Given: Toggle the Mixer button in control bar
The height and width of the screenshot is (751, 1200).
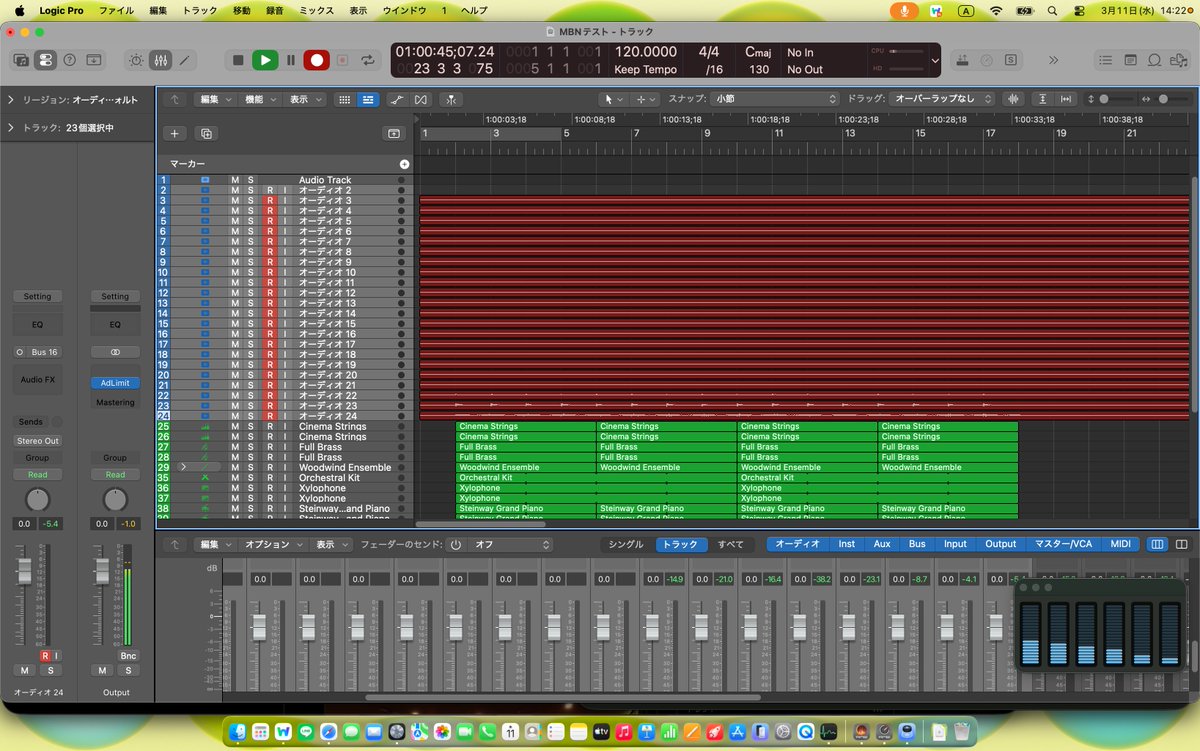Looking at the screenshot, I should click(x=161, y=60).
